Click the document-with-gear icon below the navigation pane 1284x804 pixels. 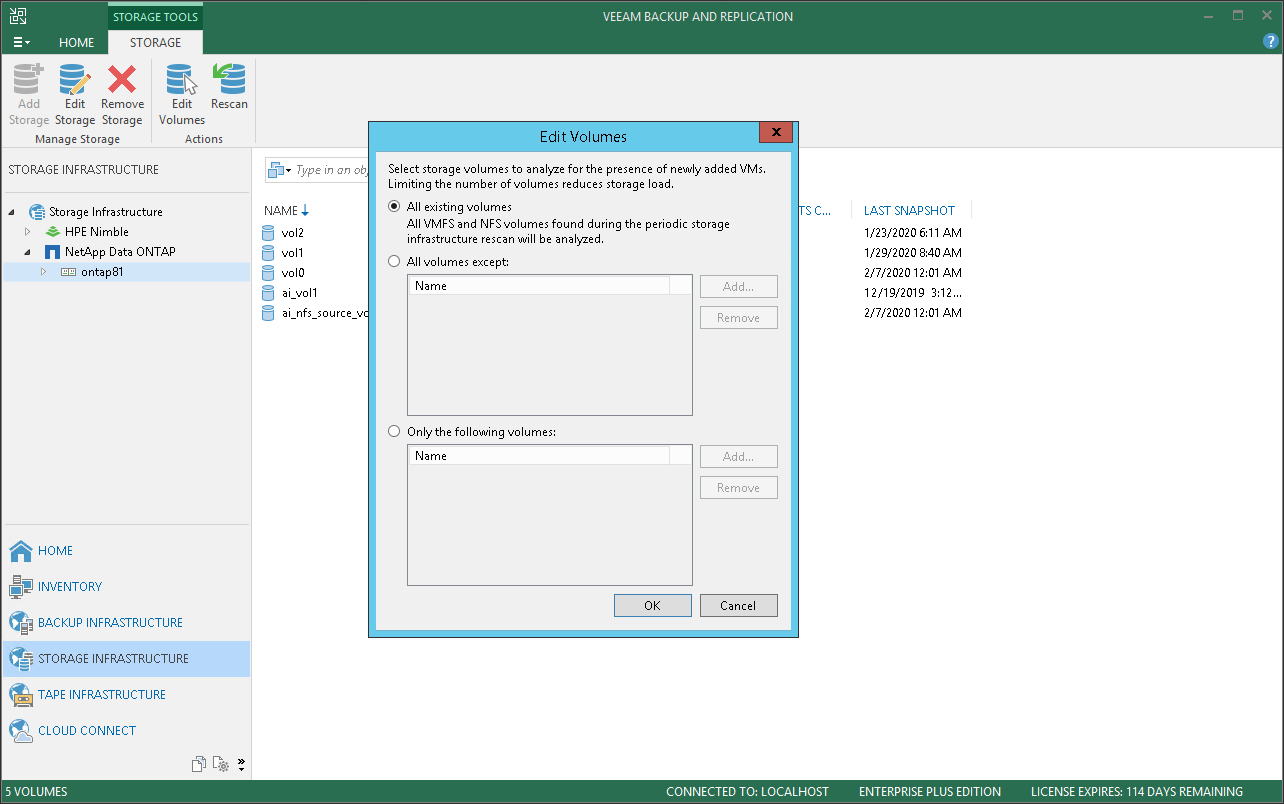click(220, 764)
